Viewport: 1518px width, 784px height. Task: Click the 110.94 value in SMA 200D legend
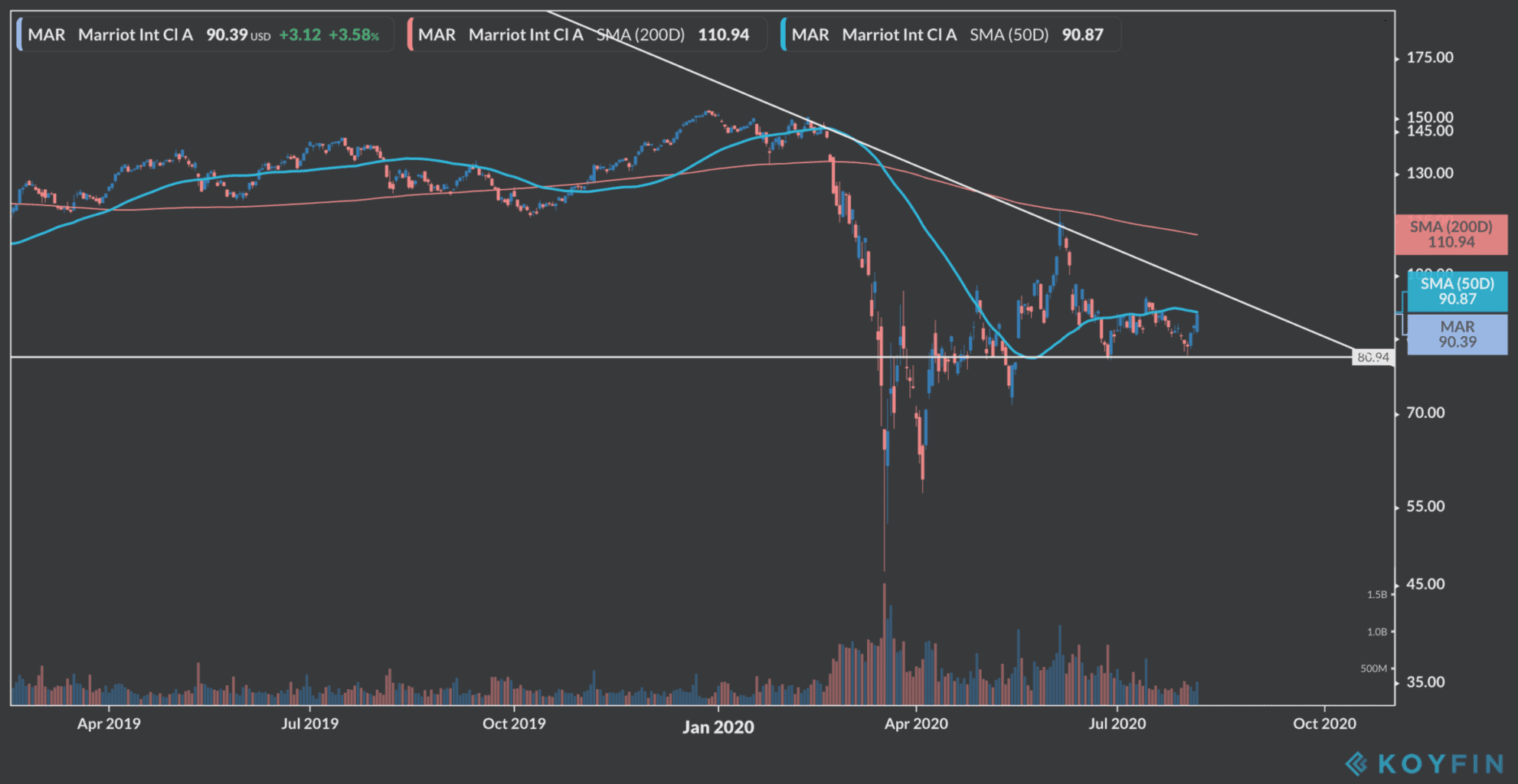(724, 35)
